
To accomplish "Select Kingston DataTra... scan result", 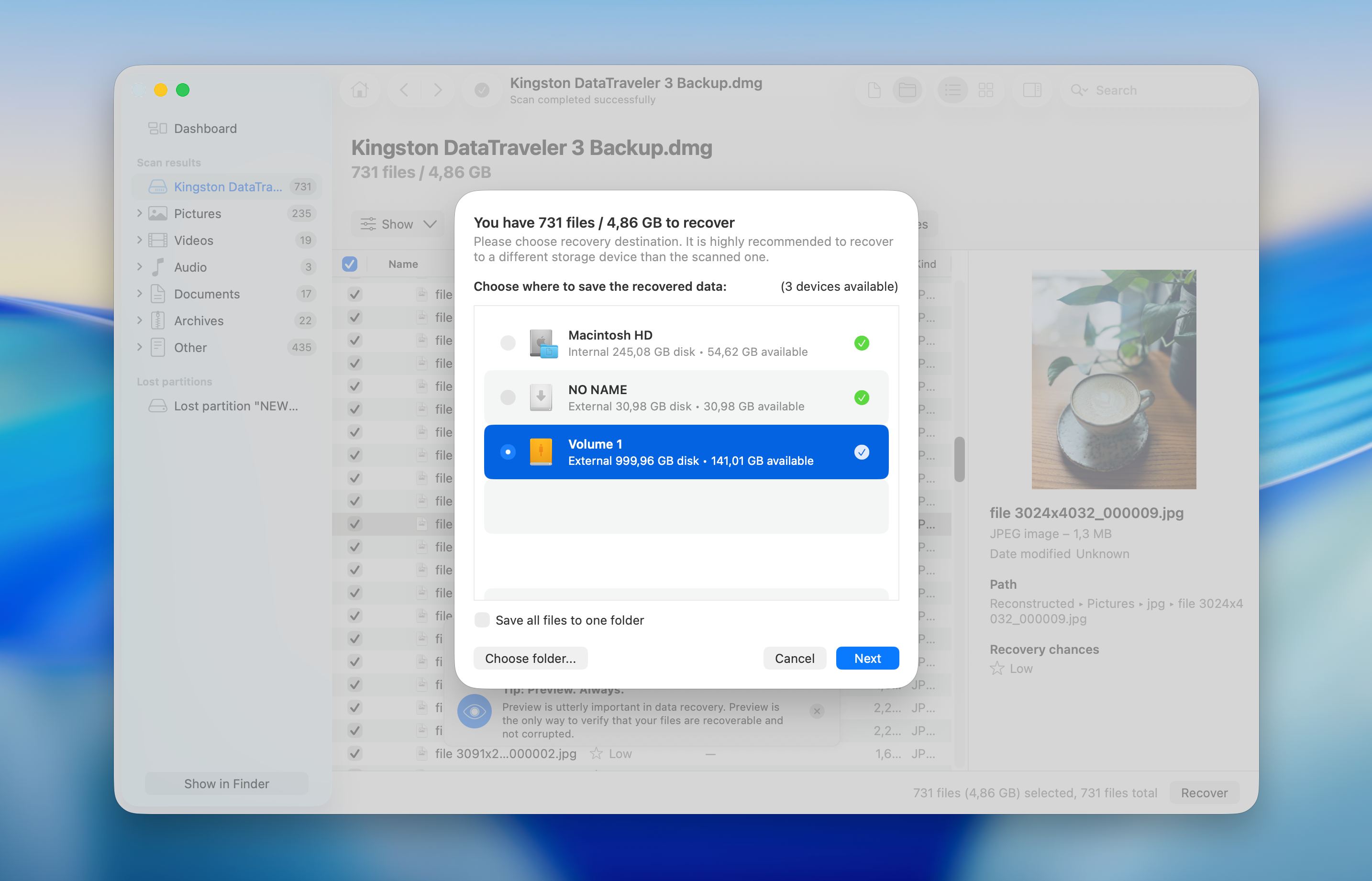I will click(227, 187).
